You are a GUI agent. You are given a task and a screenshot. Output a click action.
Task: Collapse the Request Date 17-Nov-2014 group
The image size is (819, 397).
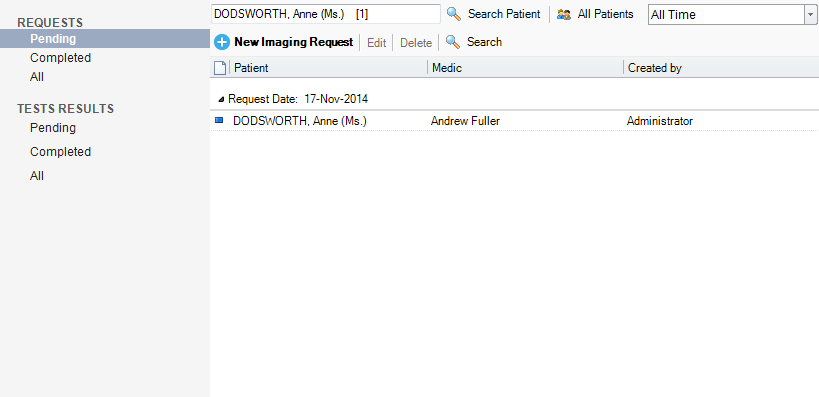point(221,99)
